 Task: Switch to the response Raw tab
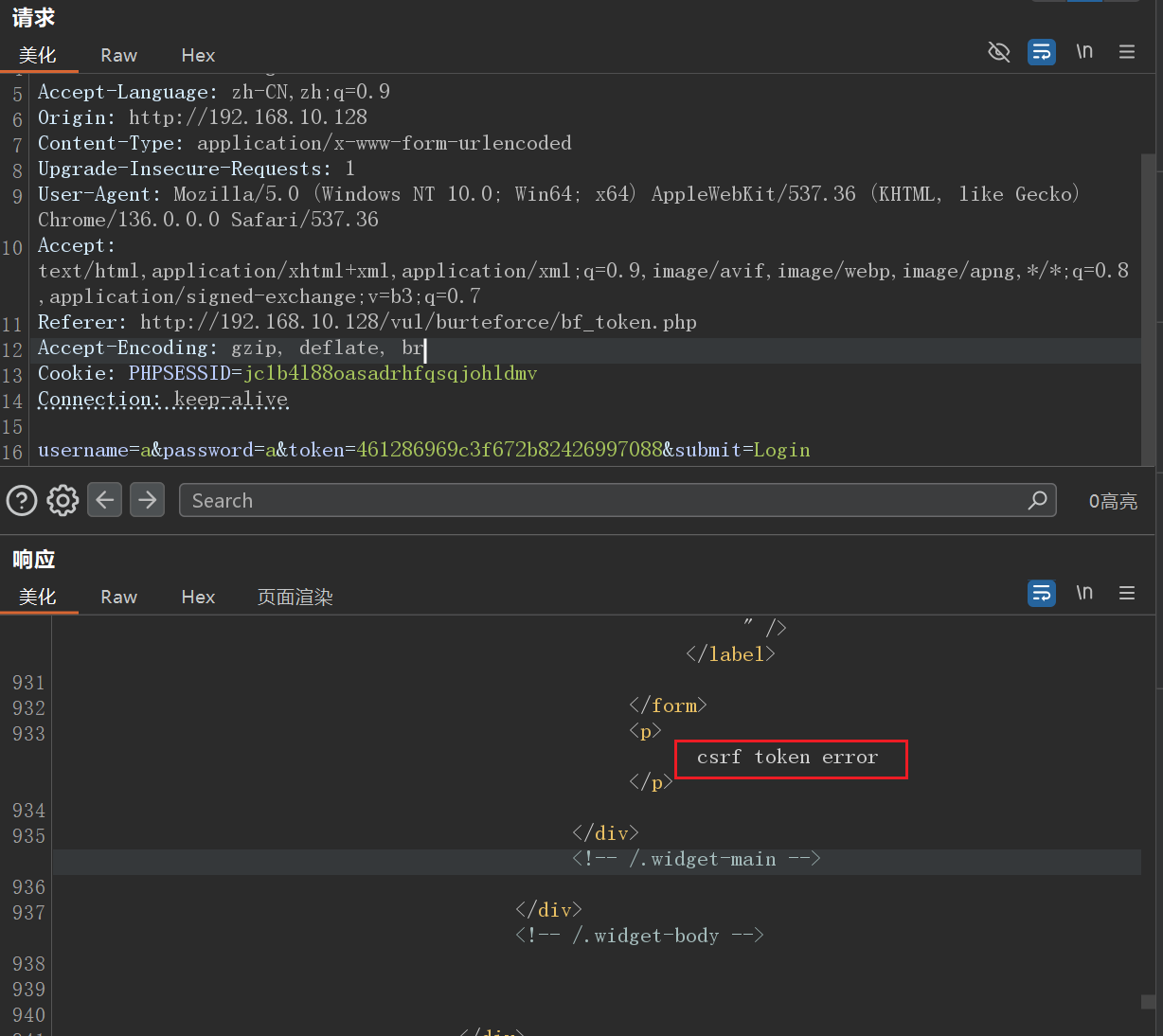(x=118, y=598)
